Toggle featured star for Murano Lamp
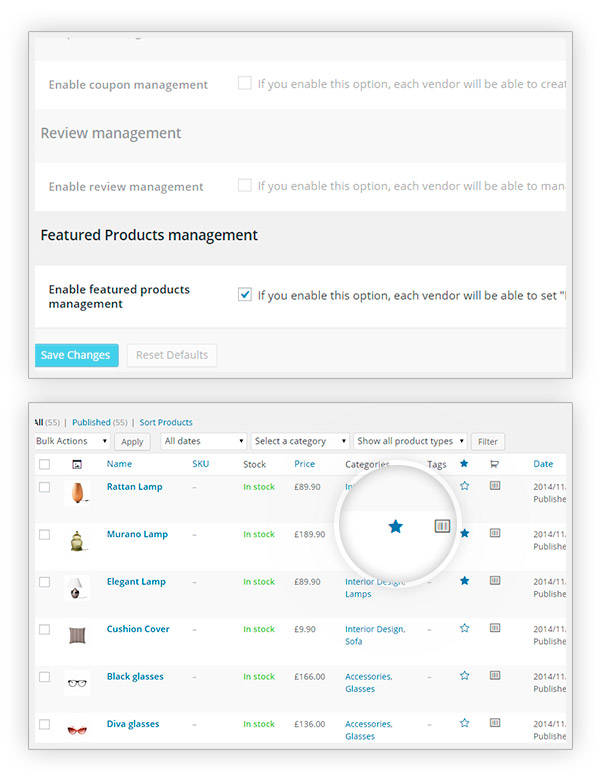 coord(464,533)
